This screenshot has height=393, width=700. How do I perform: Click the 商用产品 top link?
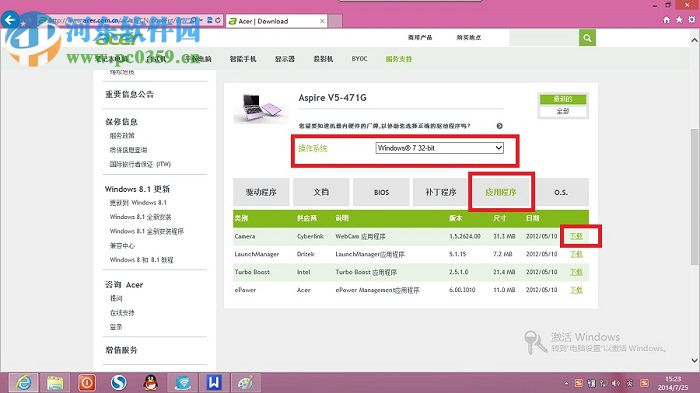(420, 38)
